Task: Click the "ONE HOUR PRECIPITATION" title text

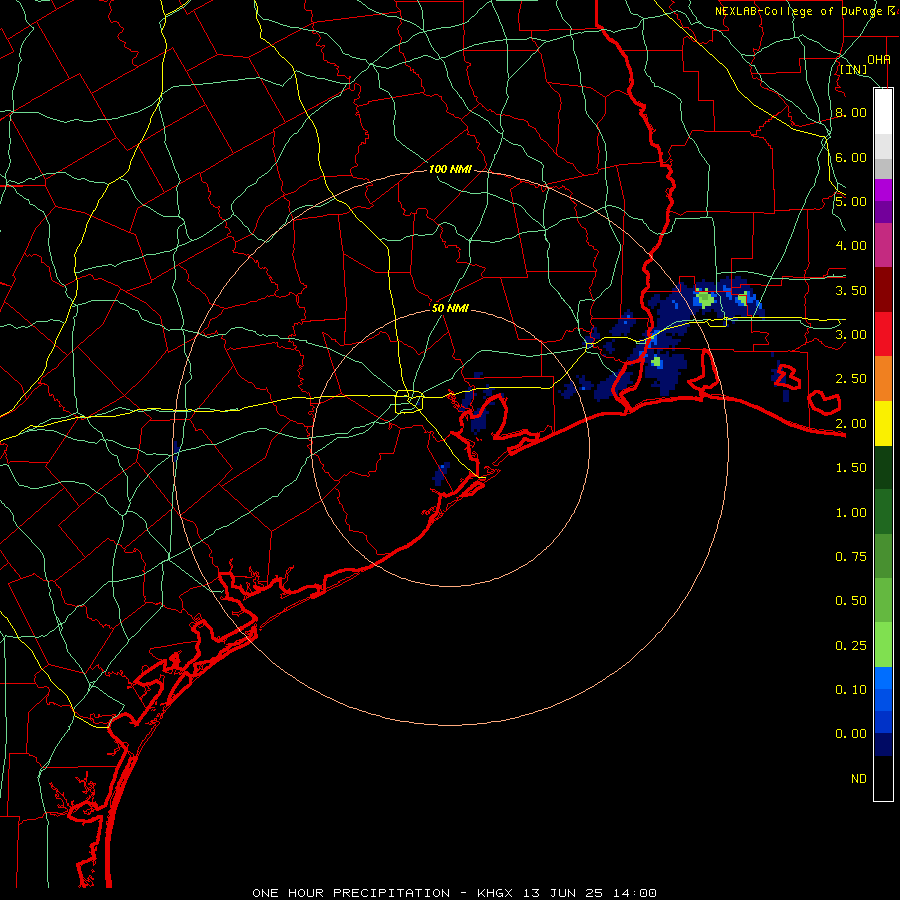Action: (x=351, y=893)
